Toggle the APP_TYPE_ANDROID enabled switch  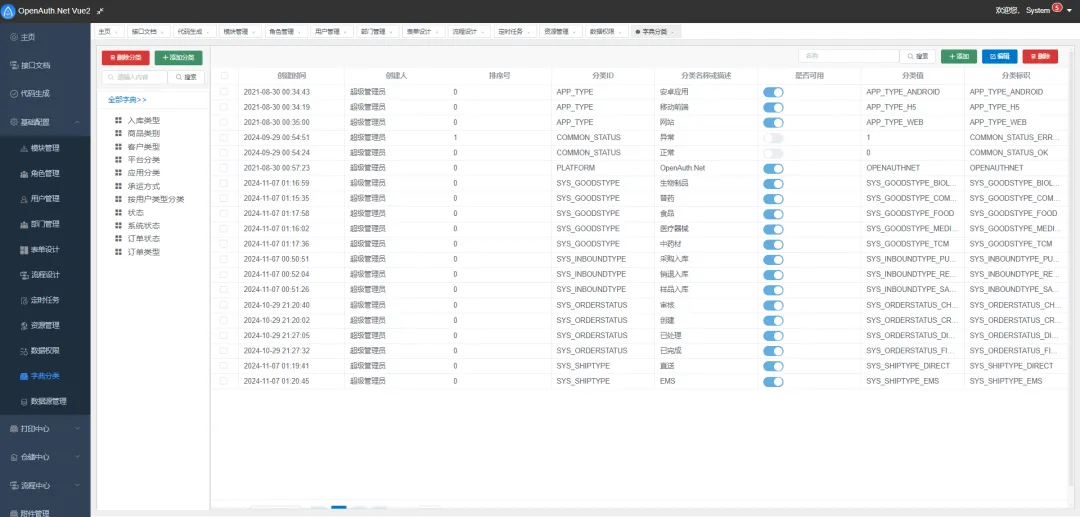(773, 92)
